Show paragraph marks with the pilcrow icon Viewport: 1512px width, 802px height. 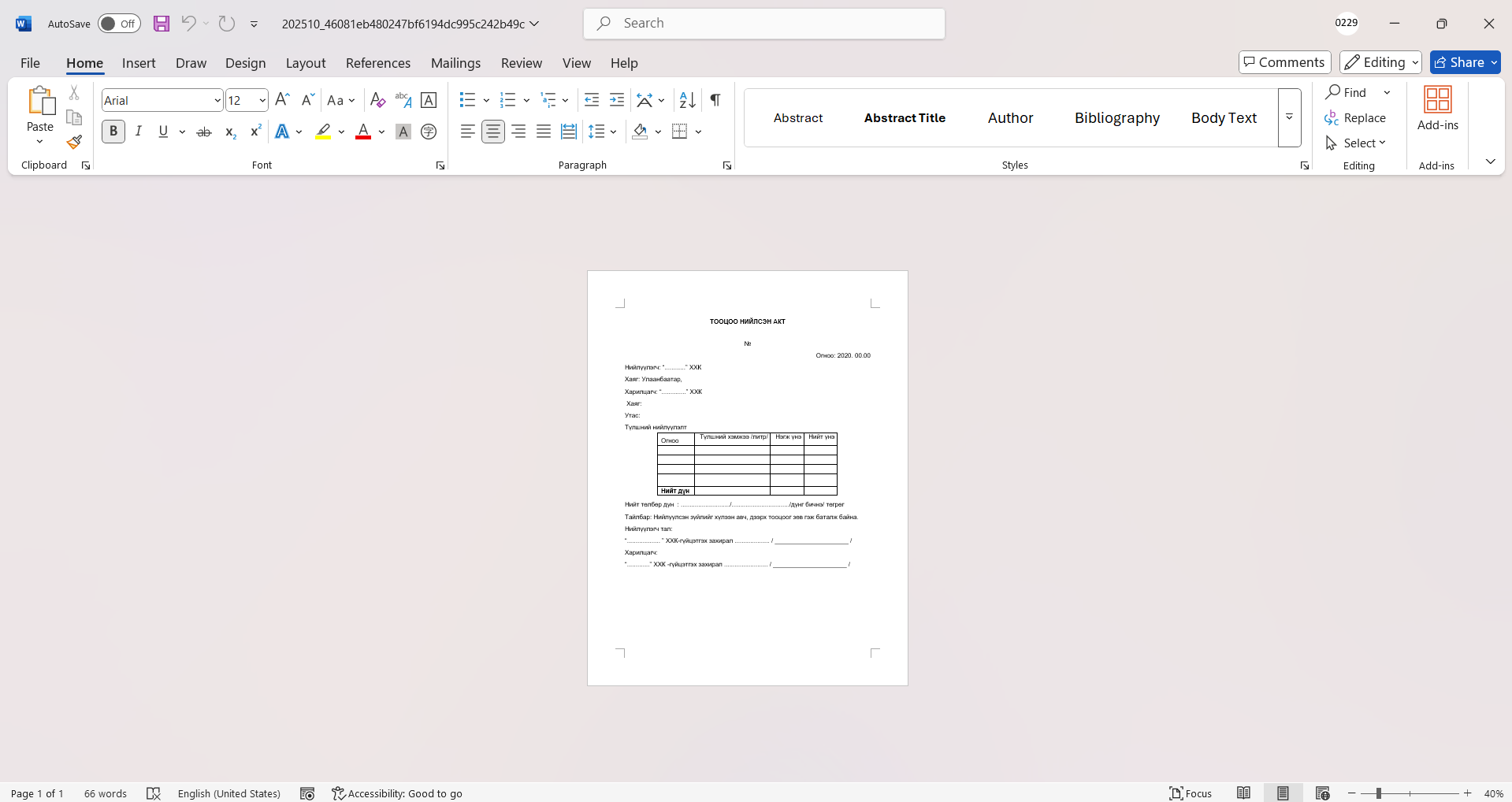715,100
